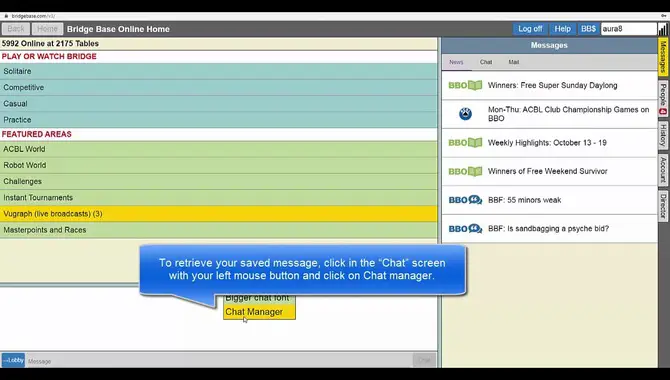Click the chat Message input field
670x380 pixels.
[x=219, y=361]
